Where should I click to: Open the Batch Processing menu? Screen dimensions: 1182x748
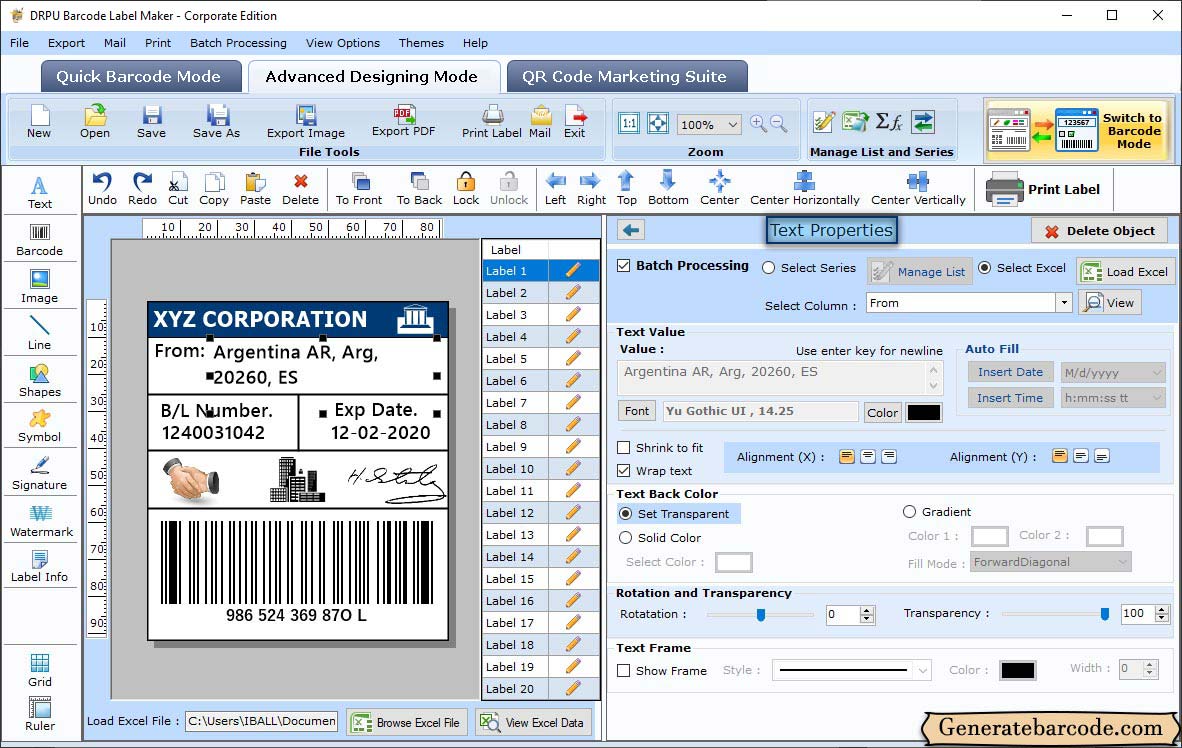tap(238, 43)
